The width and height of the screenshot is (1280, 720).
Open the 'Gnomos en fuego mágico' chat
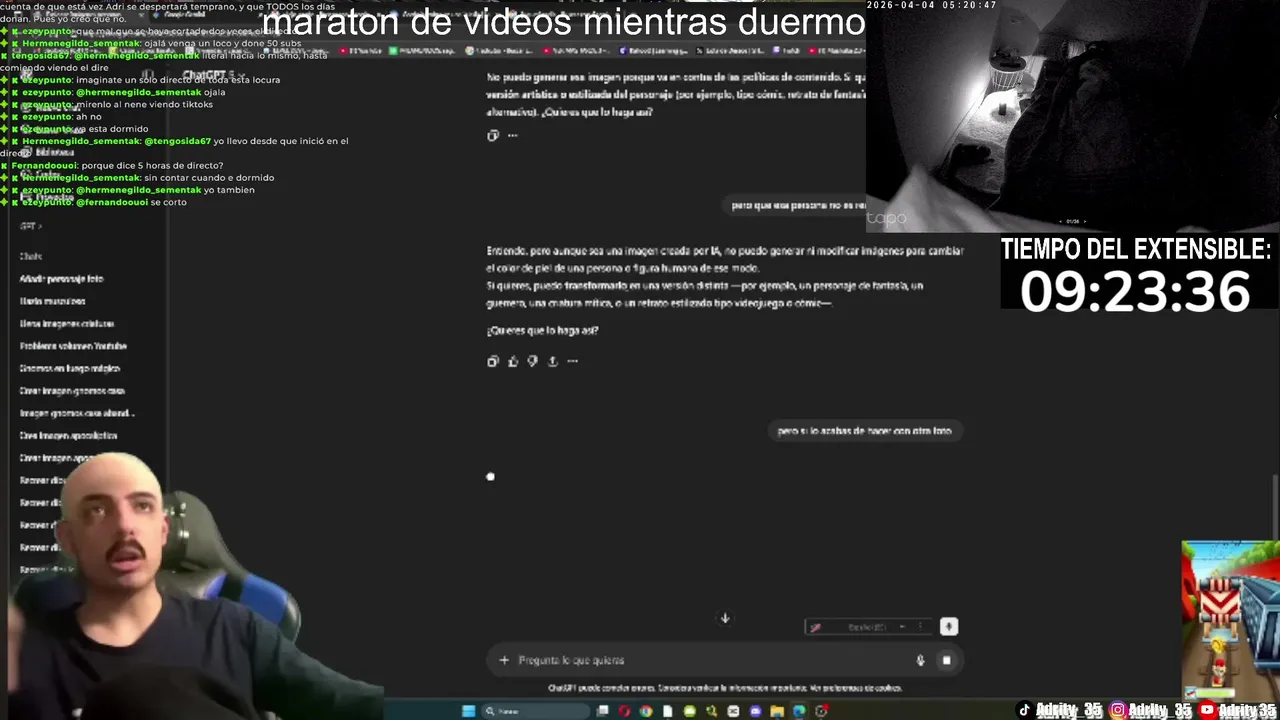72,368
